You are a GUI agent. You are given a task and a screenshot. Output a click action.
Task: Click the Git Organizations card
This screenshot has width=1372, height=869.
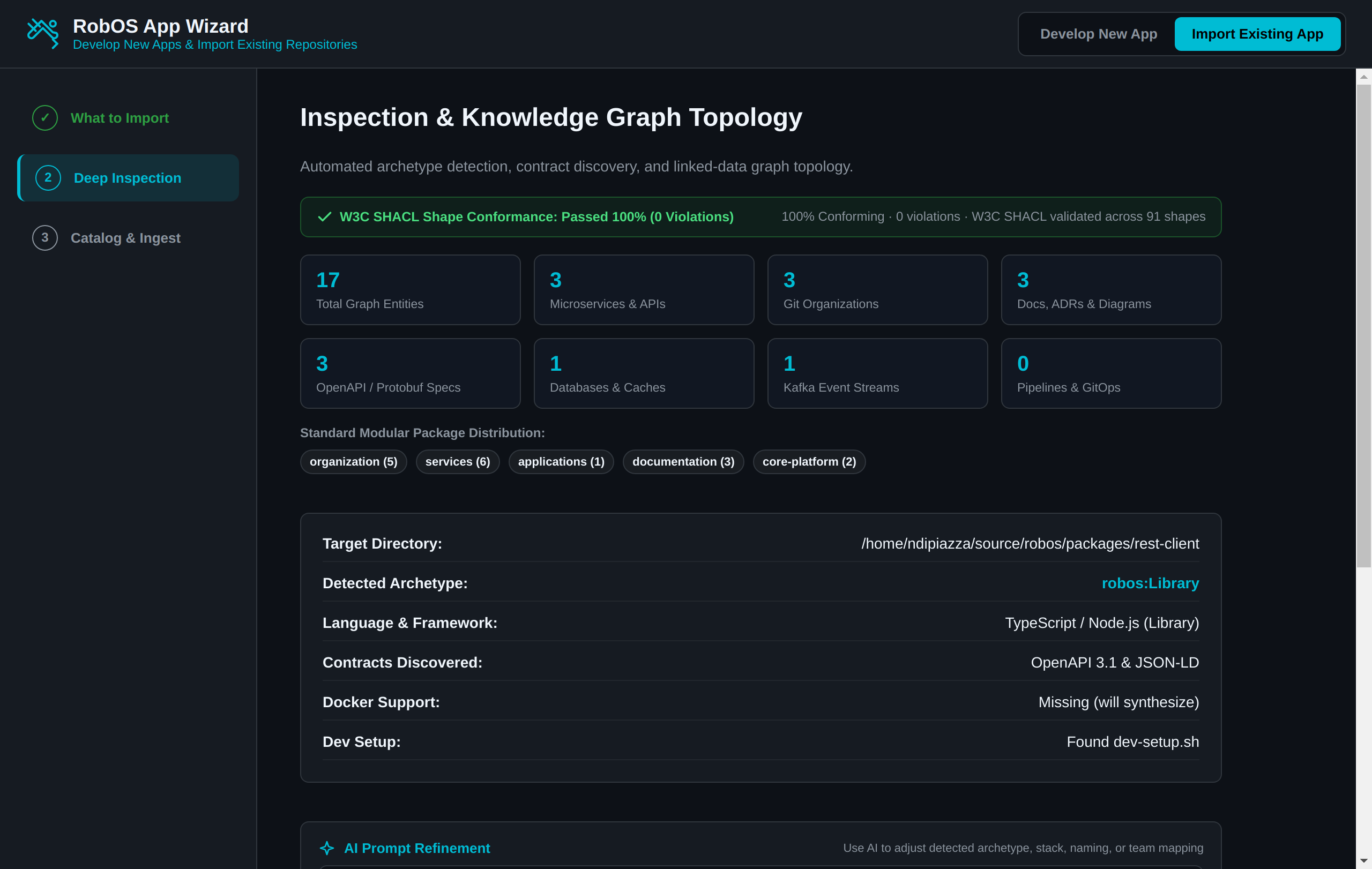tap(877, 290)
